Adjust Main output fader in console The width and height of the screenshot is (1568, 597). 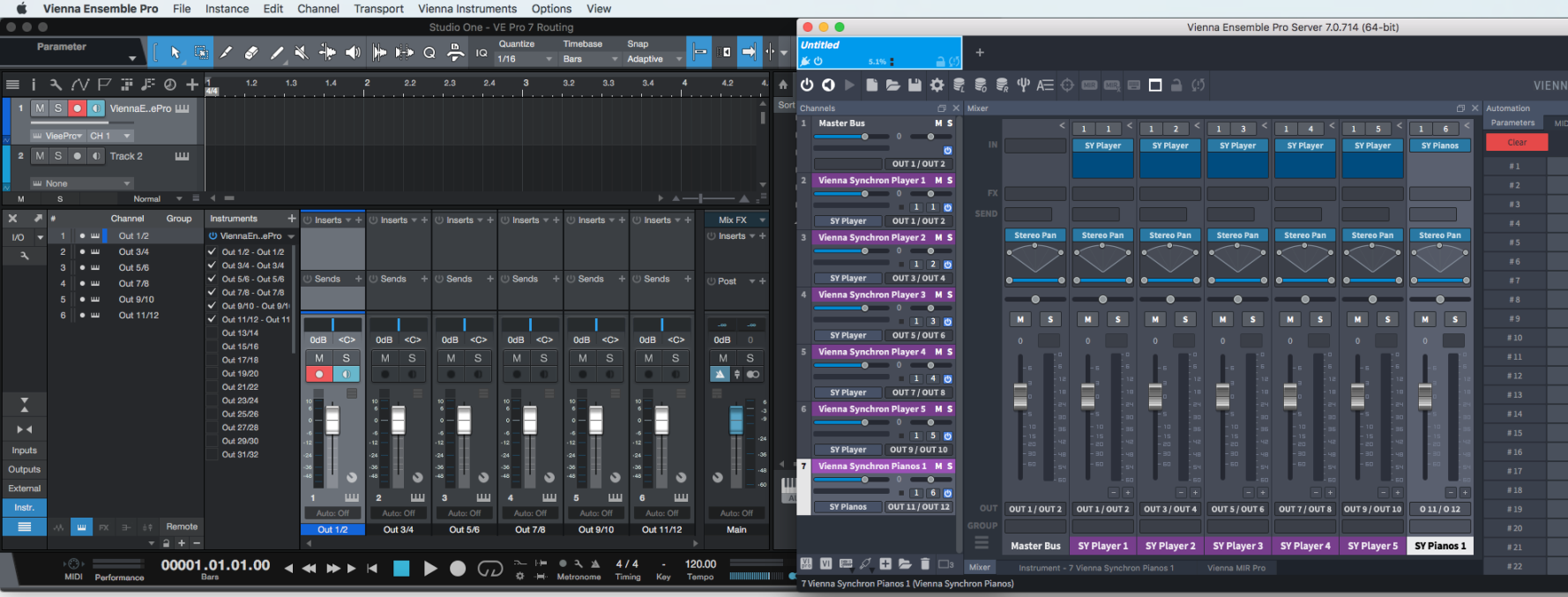(736, 420)
